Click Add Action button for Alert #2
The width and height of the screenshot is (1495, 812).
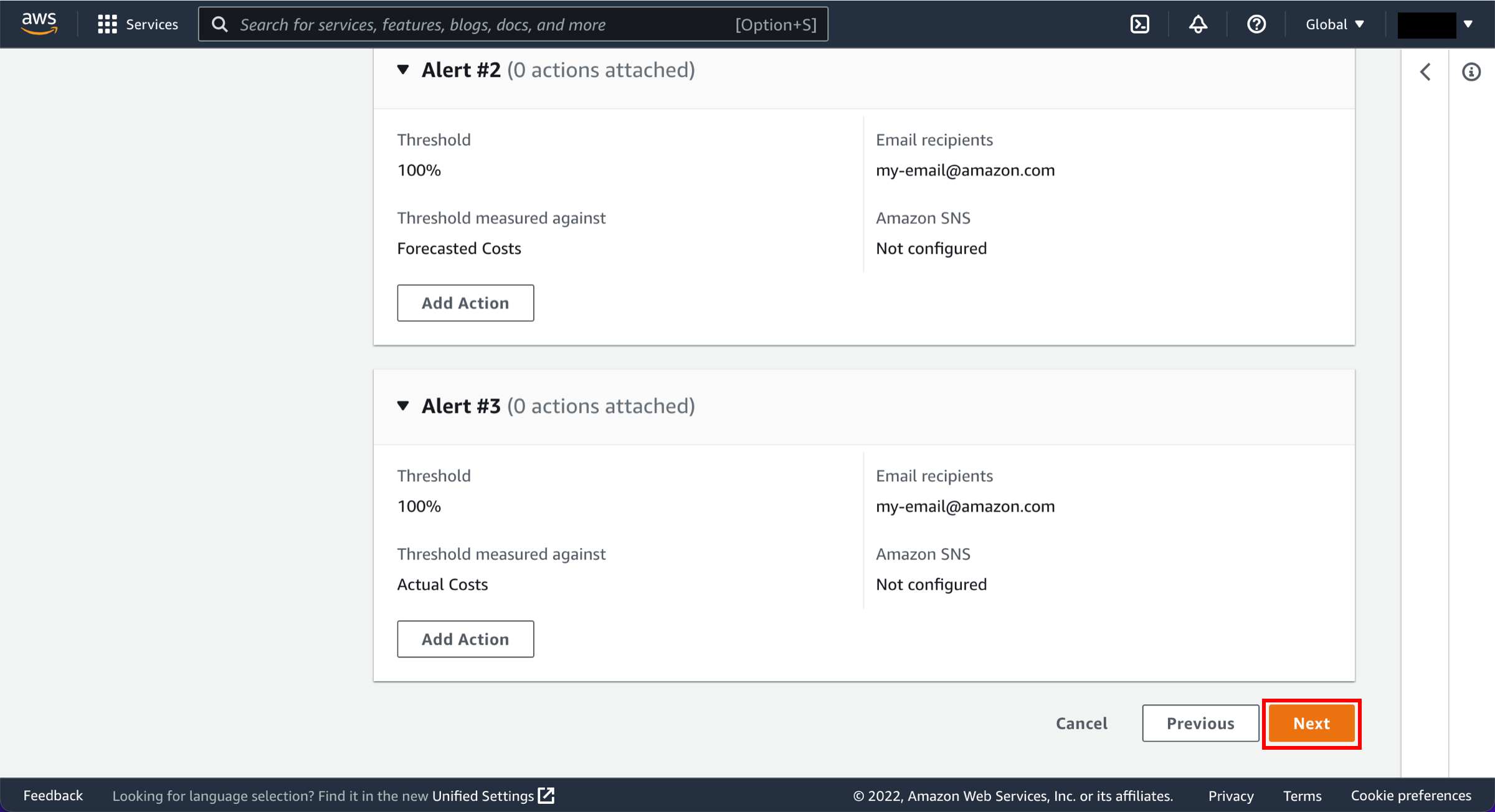(465, 302)
